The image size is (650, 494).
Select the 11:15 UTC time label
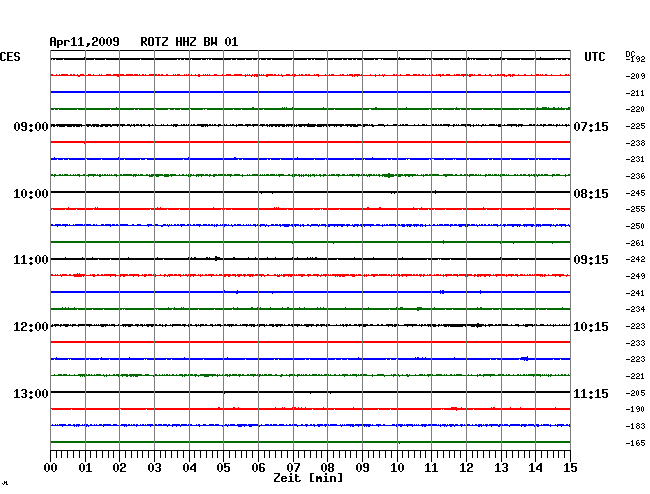point(591,393)
